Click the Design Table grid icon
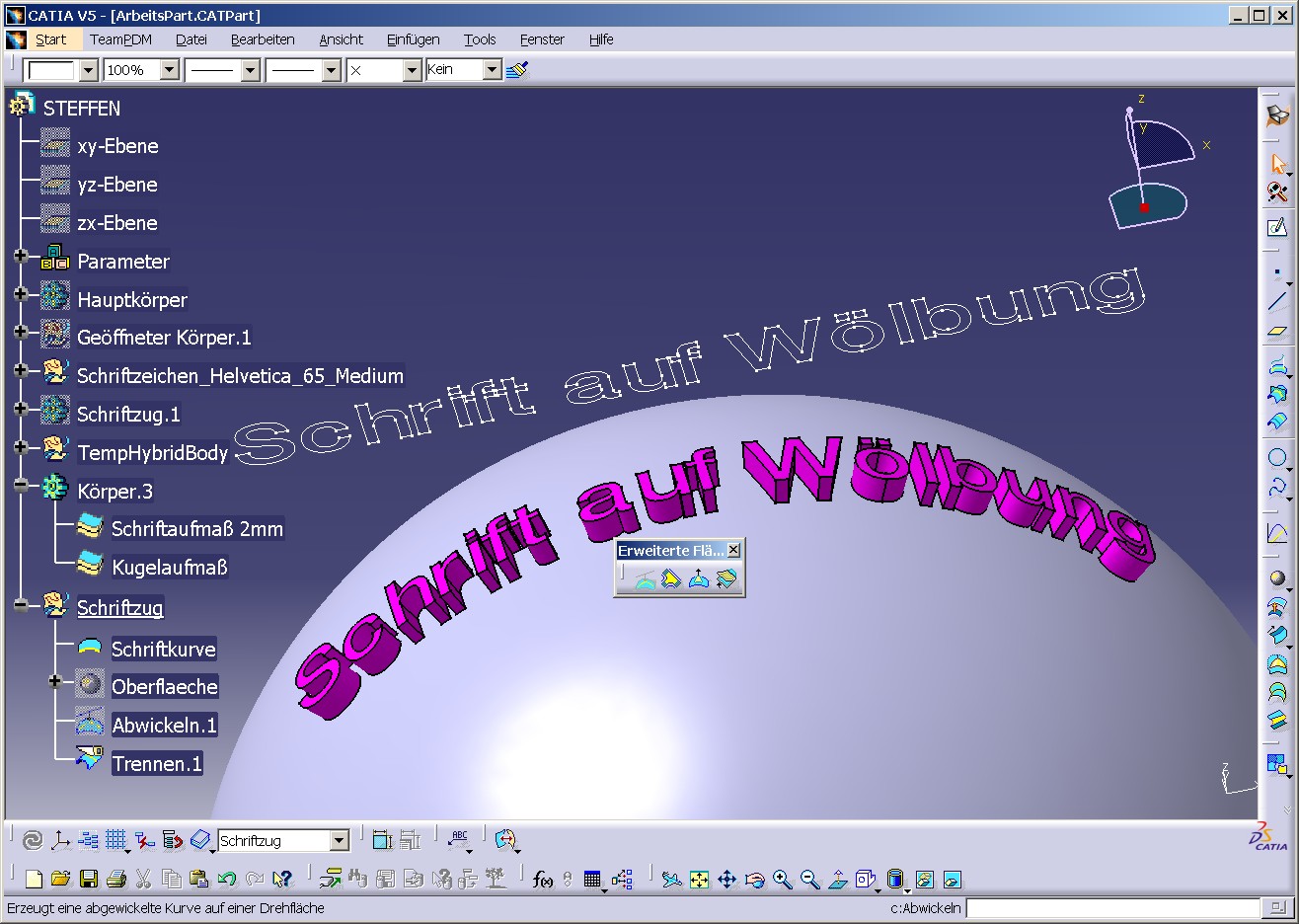Screen dimensions: 1299x924 click(x=592, y=879)
